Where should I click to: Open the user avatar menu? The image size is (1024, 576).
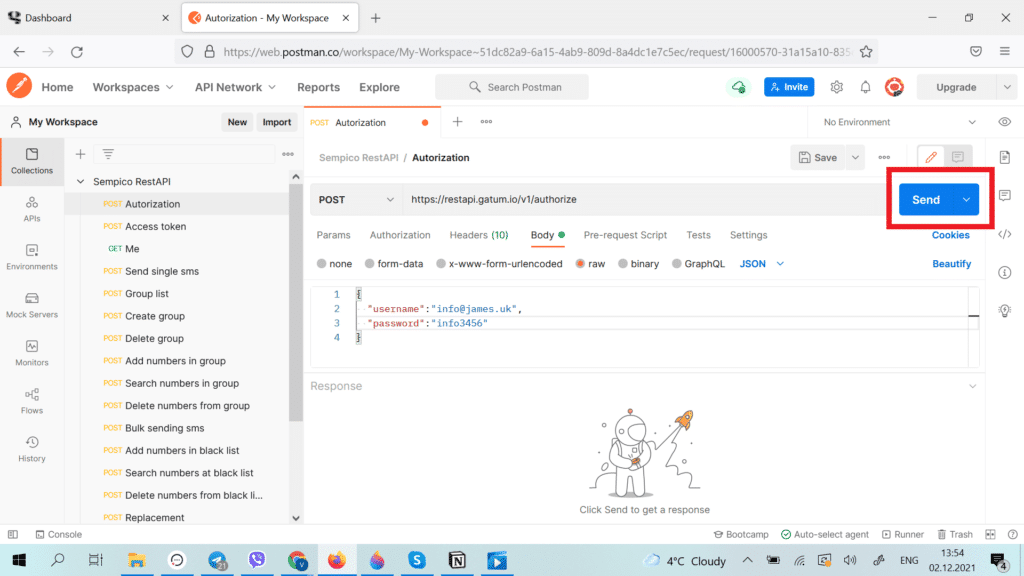tap(894, 87)
